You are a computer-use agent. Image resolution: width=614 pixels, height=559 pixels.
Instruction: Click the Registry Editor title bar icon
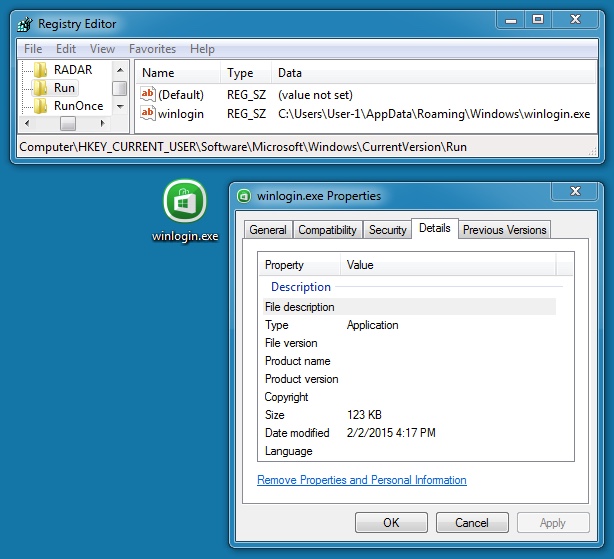point(26,23)
